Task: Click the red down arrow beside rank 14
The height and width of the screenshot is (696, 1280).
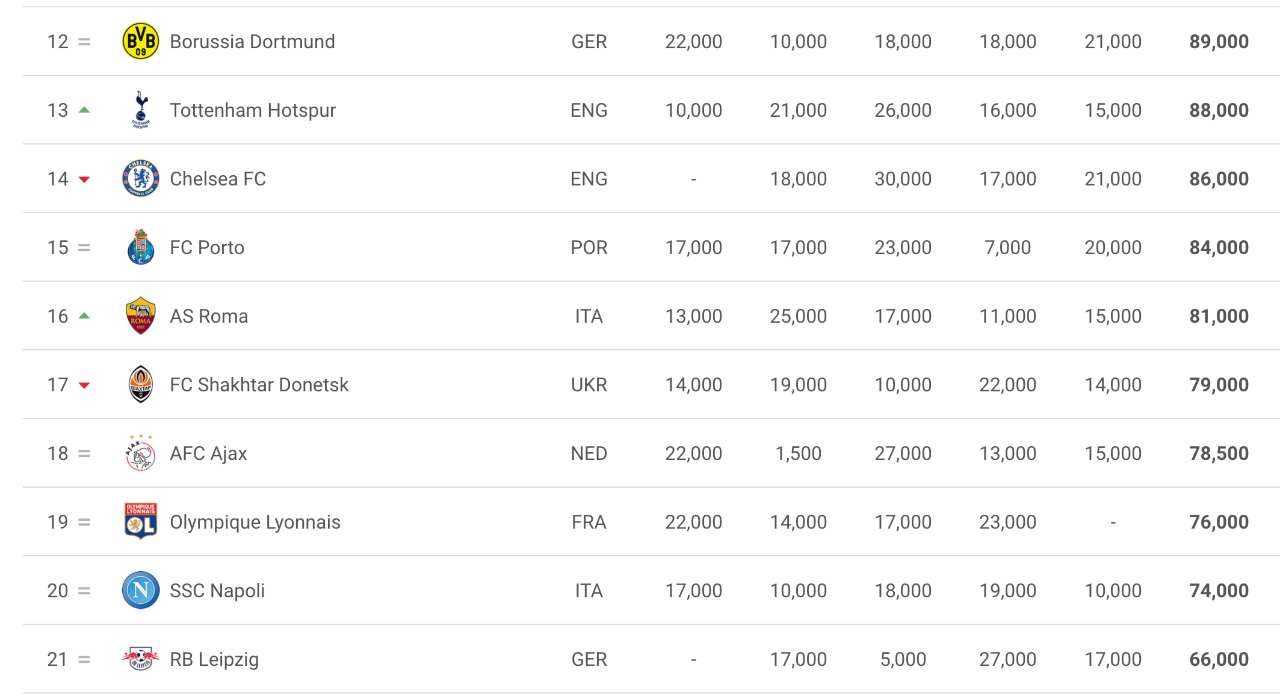Action: click(x=84, y=180)
